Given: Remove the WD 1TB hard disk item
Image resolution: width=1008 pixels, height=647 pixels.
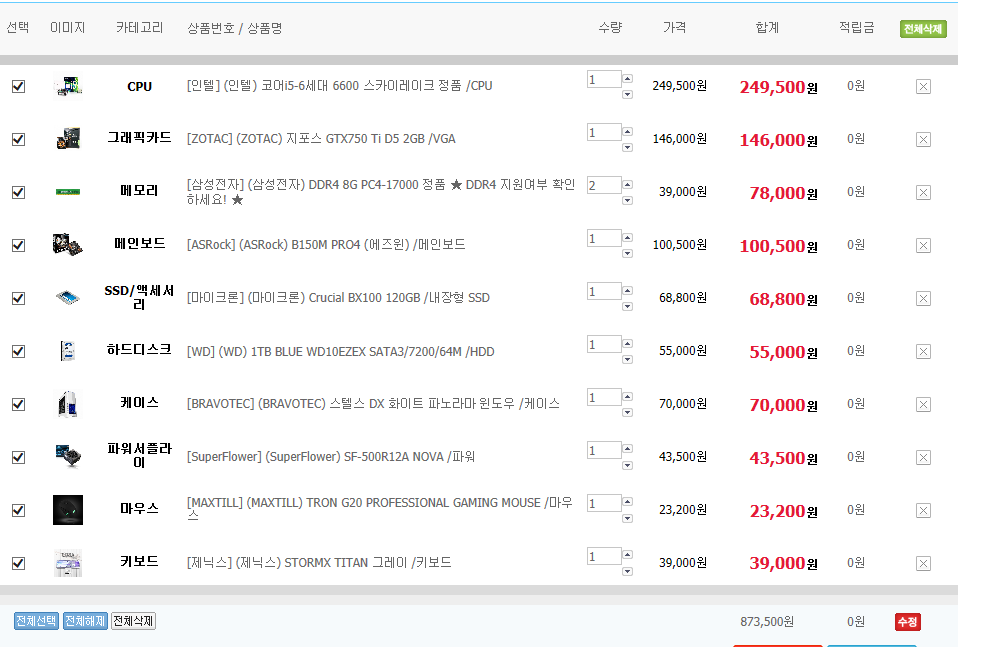Looking at the screenshot, I should tap(923, 352).
